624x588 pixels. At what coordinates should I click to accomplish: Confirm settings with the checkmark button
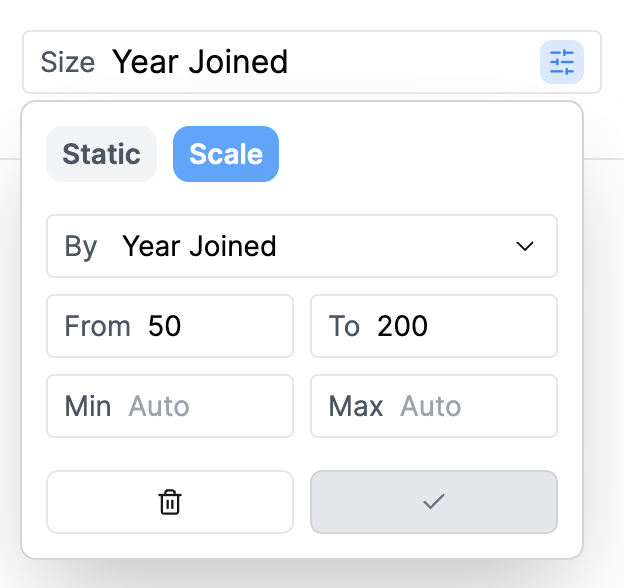click(434, 502)
